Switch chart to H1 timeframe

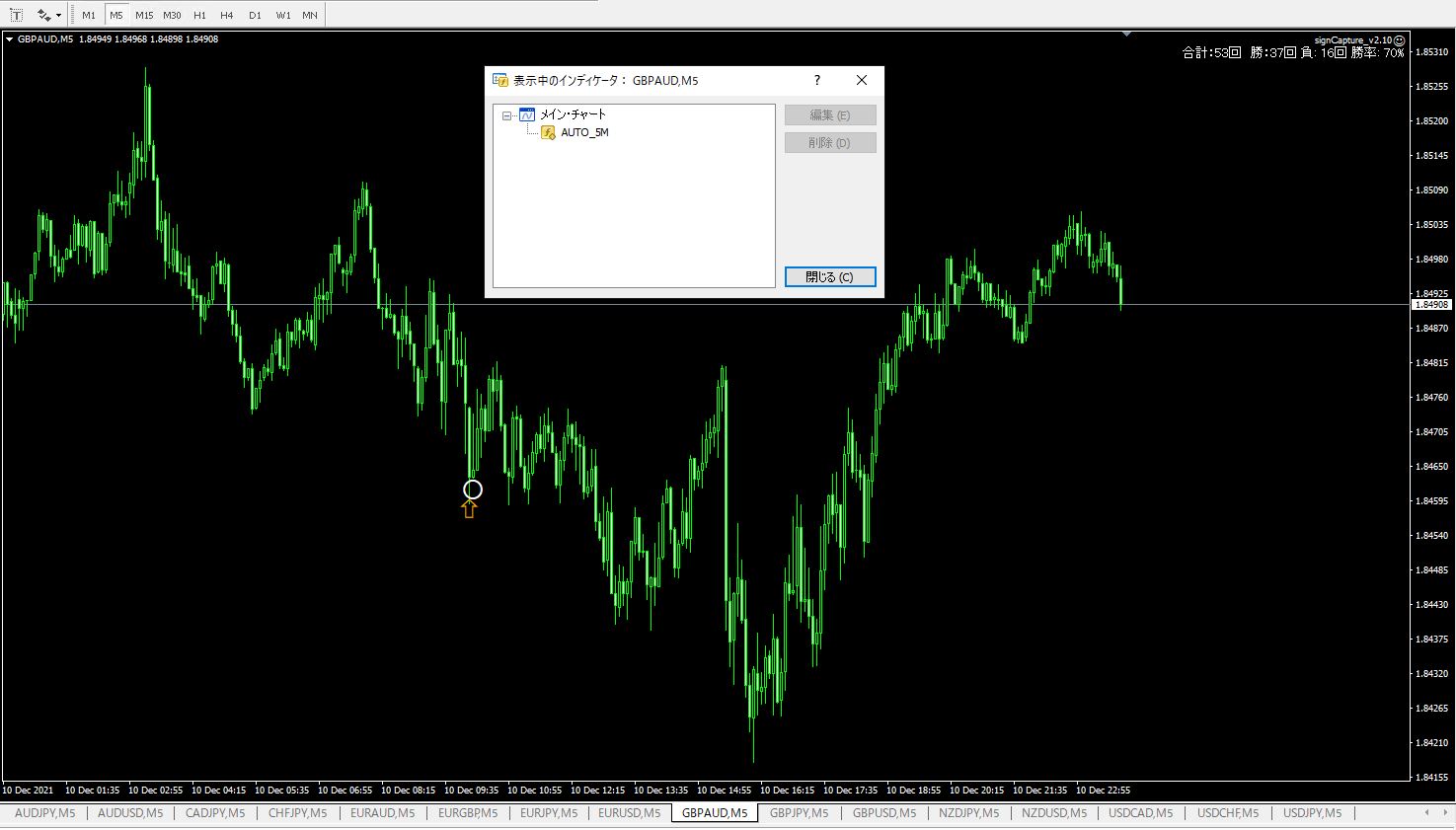(199, 15)
